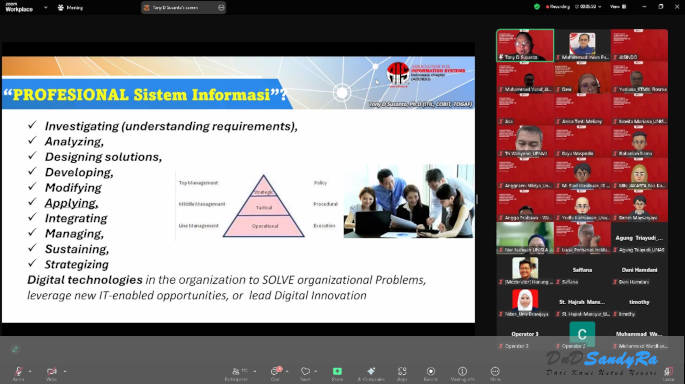Expand the React options chevron
Screen dimensions: 685x384
coord(315,371)
